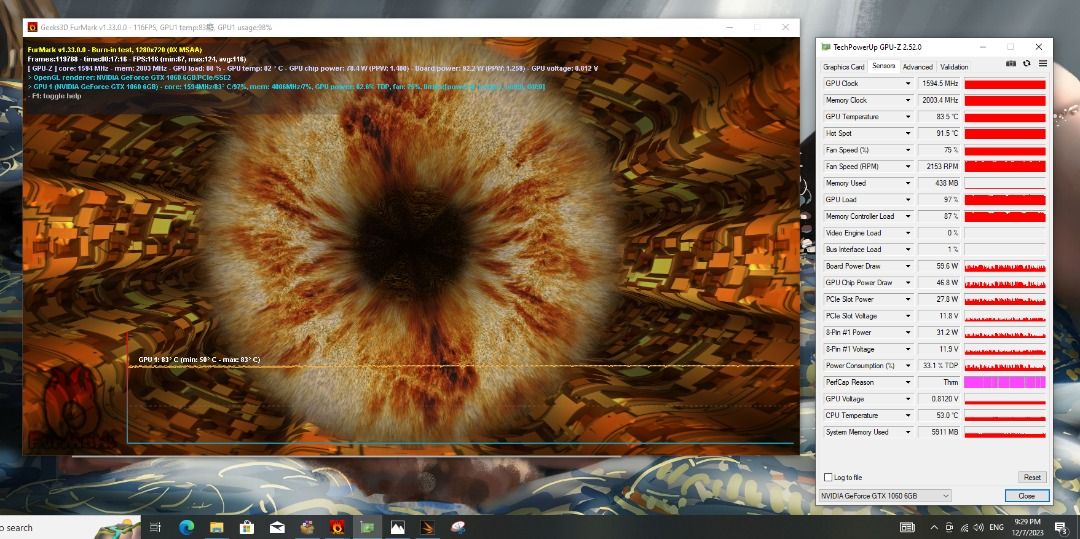Click the Wi-Fi network tray icon

point(964,527)
